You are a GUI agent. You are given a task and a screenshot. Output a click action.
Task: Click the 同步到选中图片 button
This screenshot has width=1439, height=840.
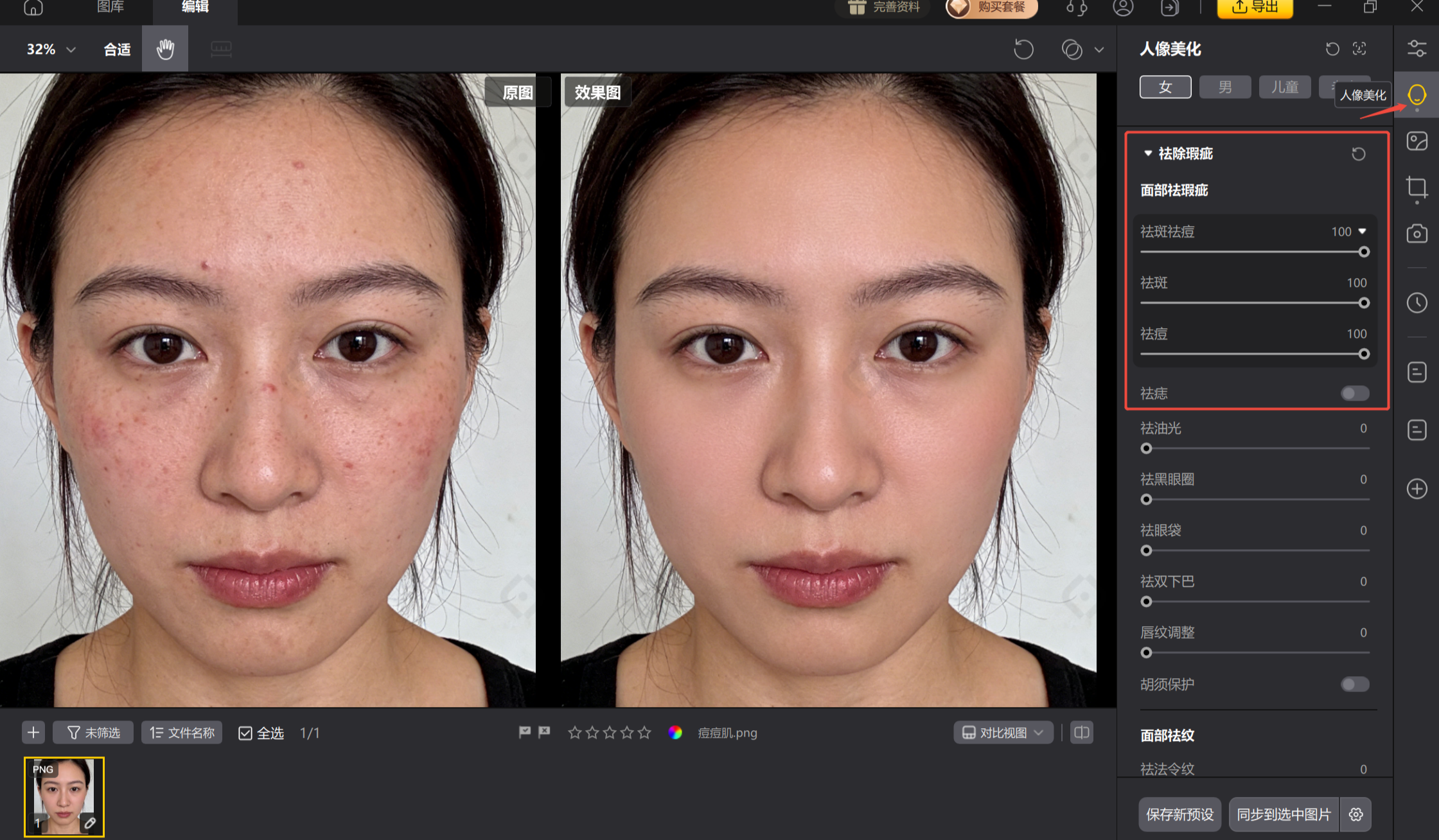pyautogui.click(x=1283, y=814)
